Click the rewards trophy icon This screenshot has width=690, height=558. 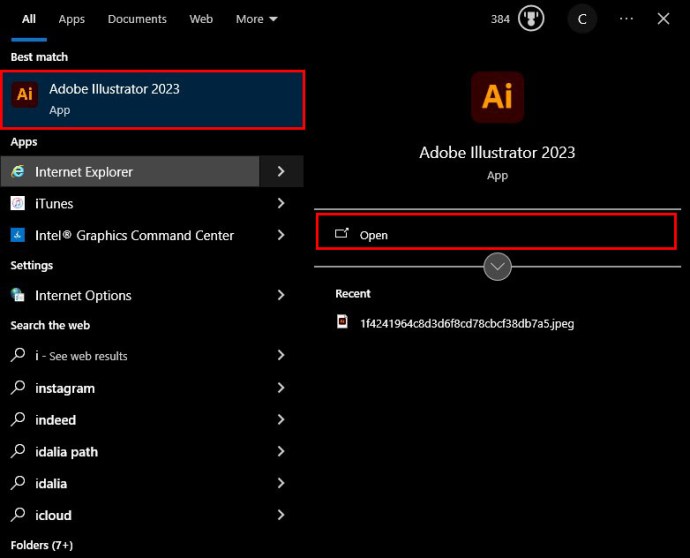point(531,19)
